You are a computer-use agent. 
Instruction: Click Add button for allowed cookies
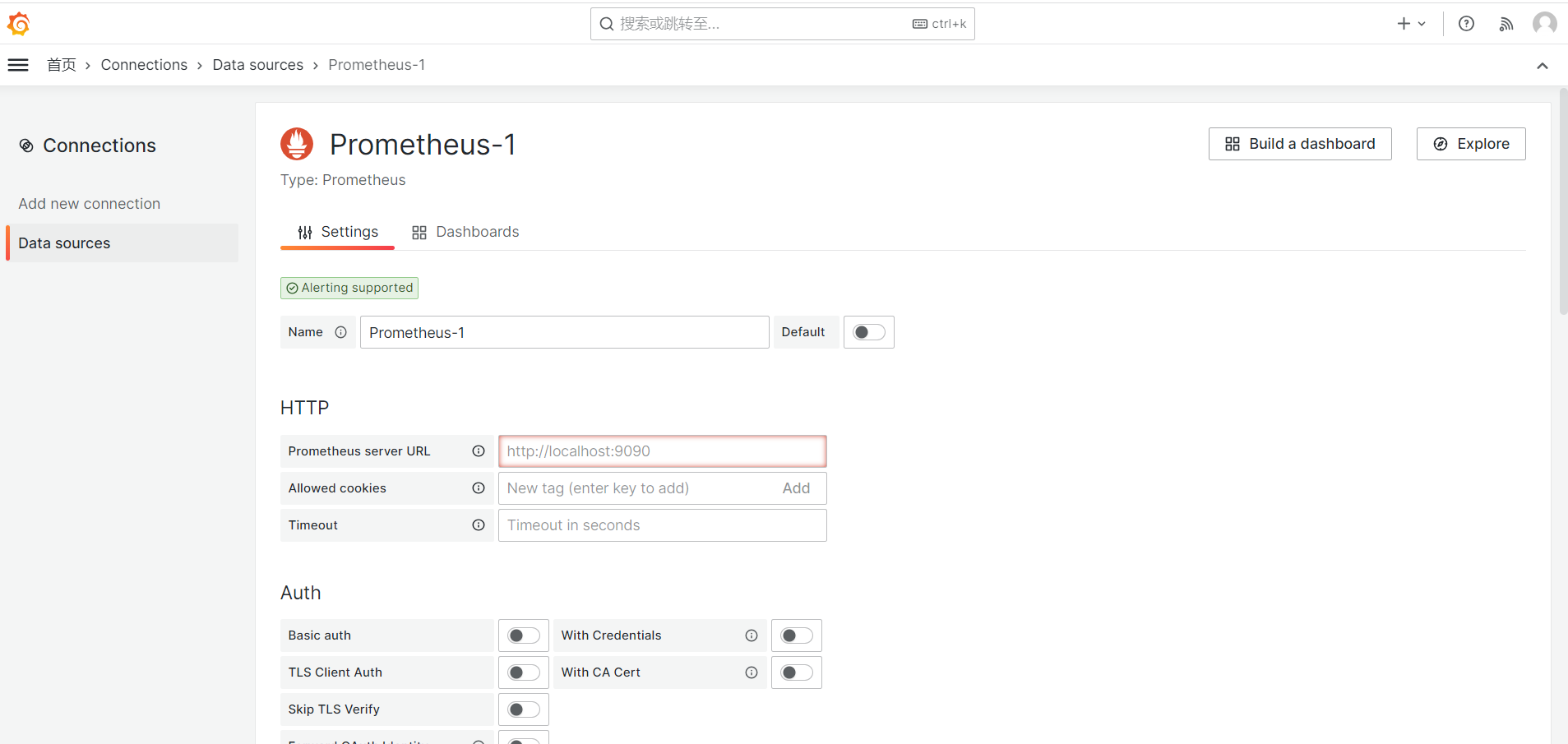[796, 488]
